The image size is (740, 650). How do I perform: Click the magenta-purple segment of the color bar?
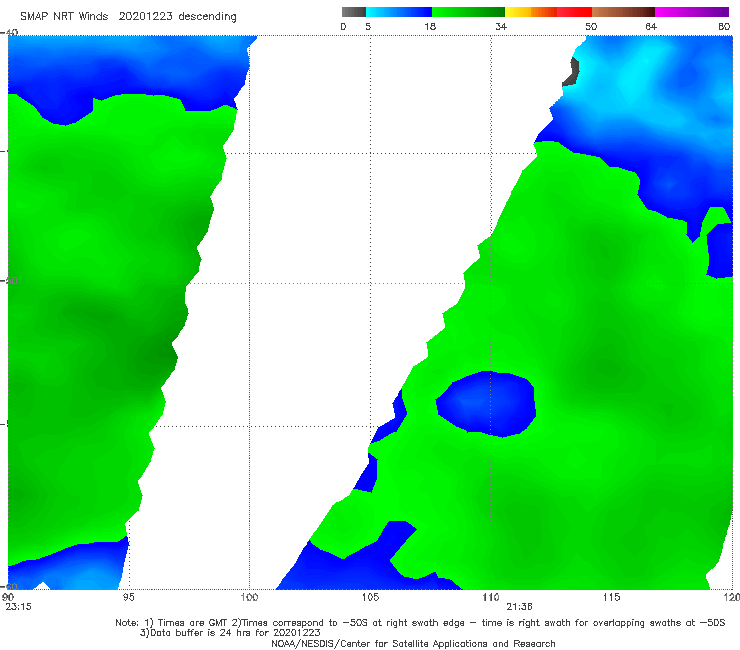tap(692, 12)
